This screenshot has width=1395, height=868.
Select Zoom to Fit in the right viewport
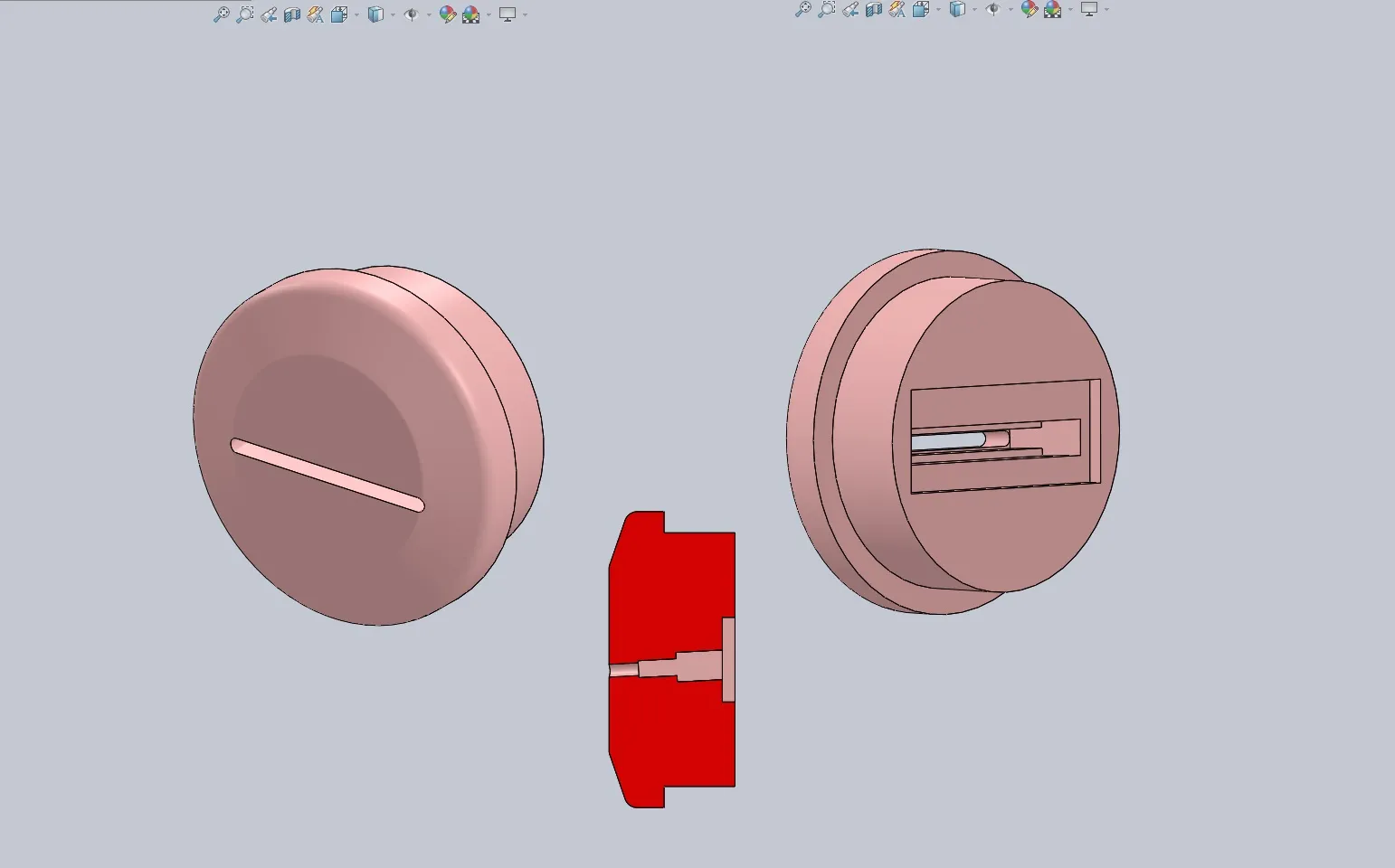click(805, 11)
